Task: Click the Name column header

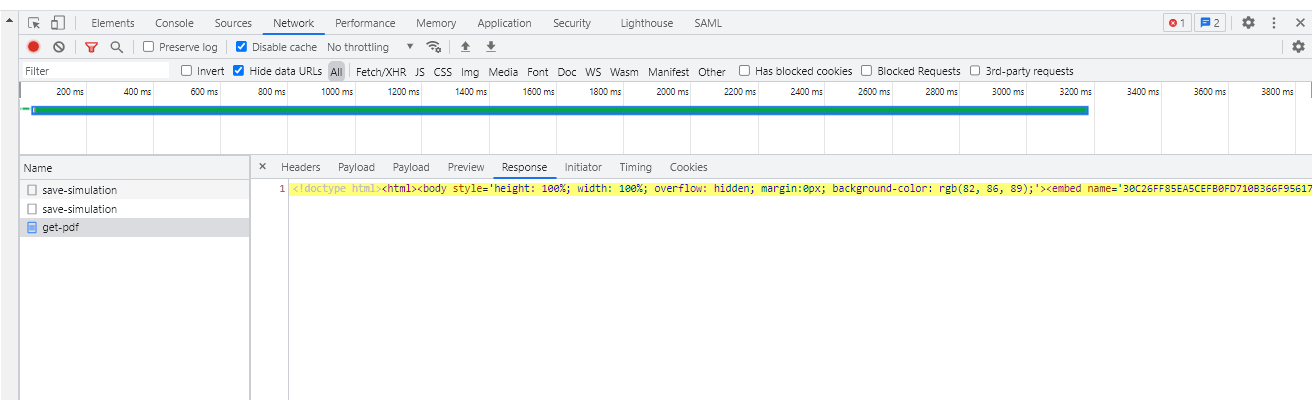Action: 134,168
